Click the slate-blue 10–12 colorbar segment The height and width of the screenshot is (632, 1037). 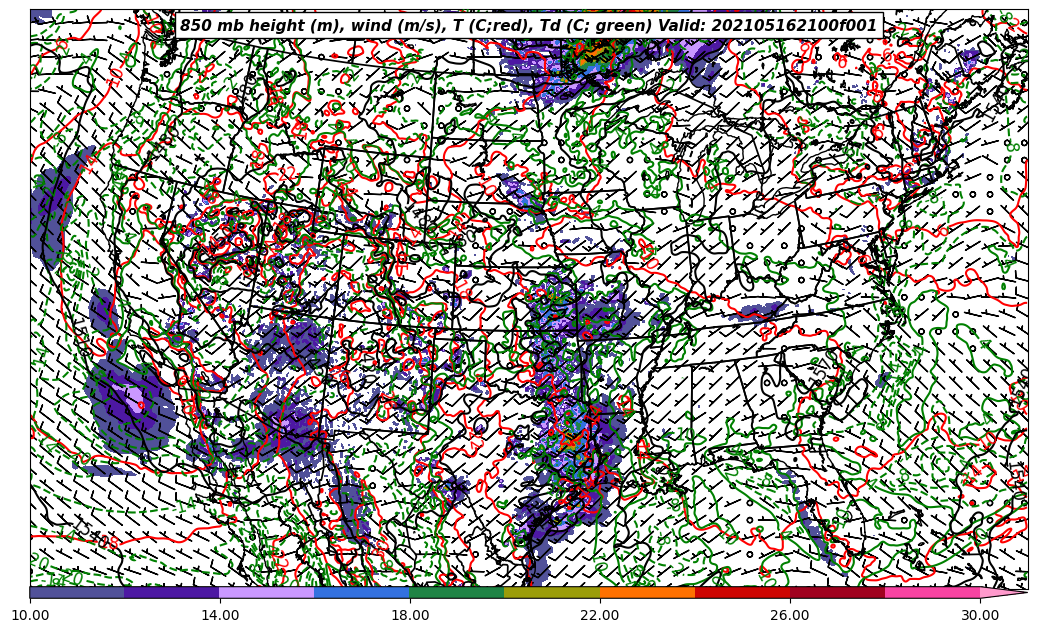coord(77,592)
